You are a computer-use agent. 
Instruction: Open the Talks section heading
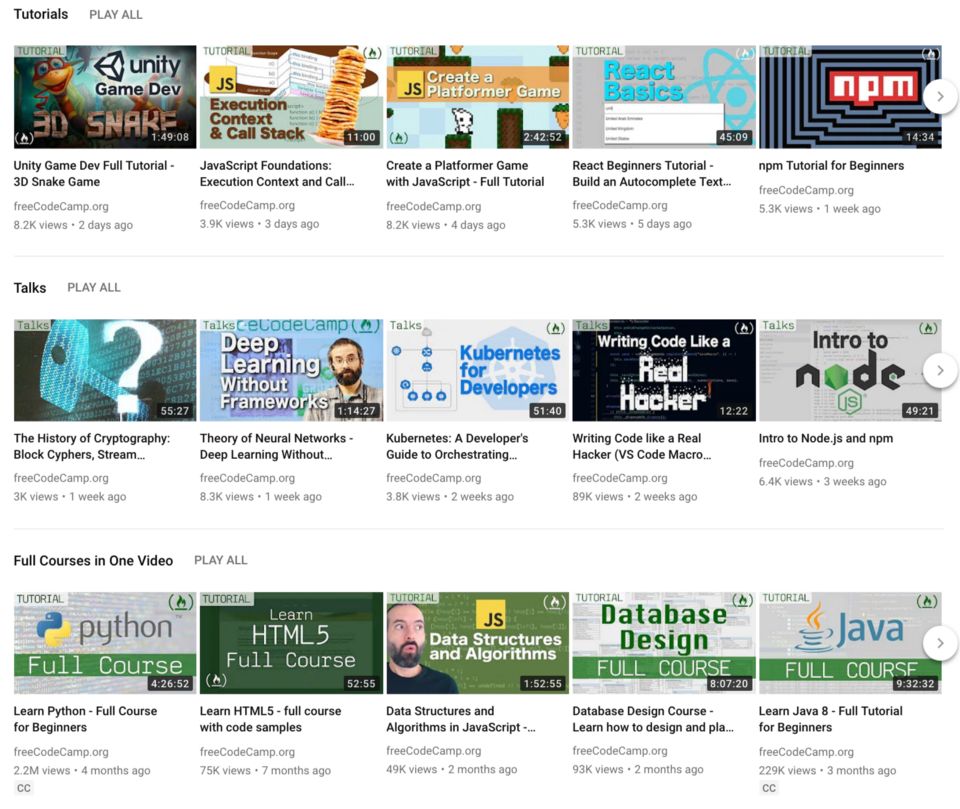pos(30,288)
